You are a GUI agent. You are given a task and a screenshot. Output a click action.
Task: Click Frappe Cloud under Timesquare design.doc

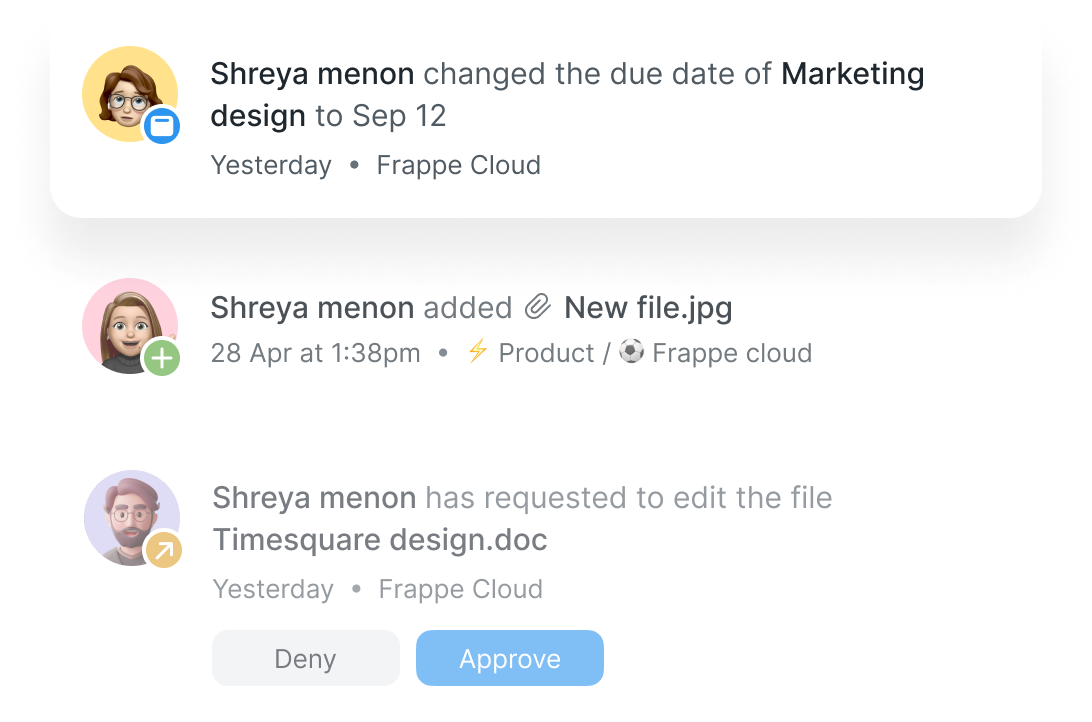coord(460,589)
